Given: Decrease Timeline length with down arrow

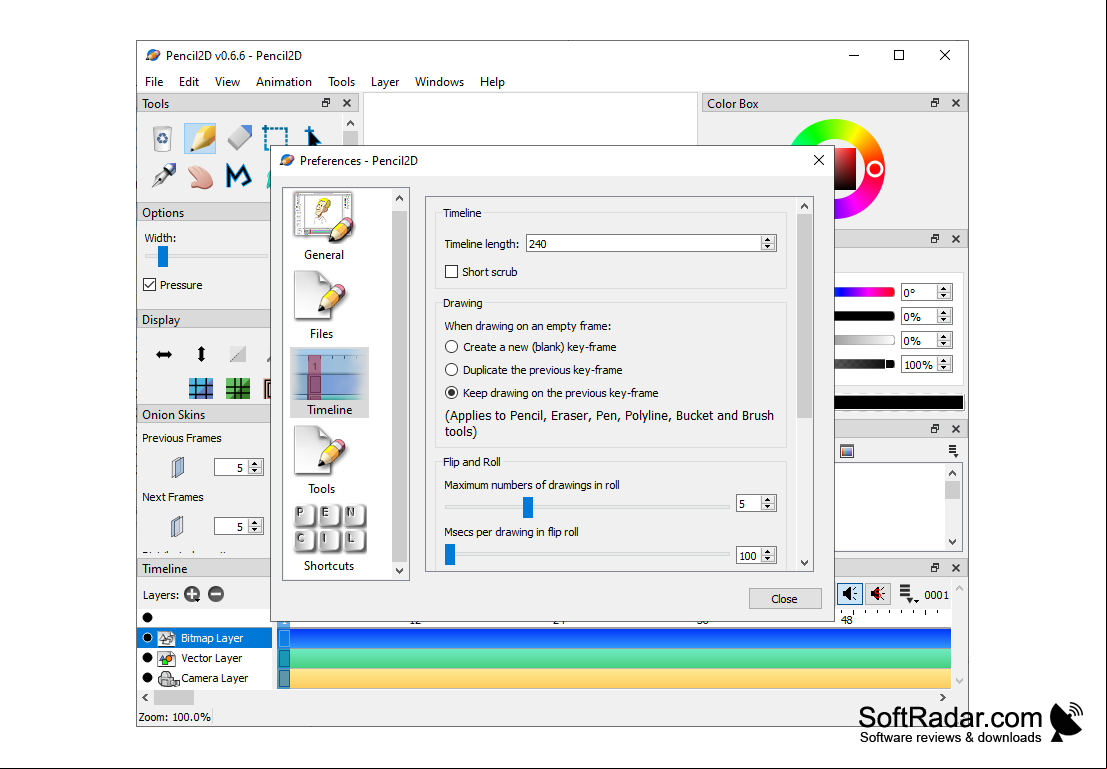Looking at the screenshot, I should click(768, 247).
